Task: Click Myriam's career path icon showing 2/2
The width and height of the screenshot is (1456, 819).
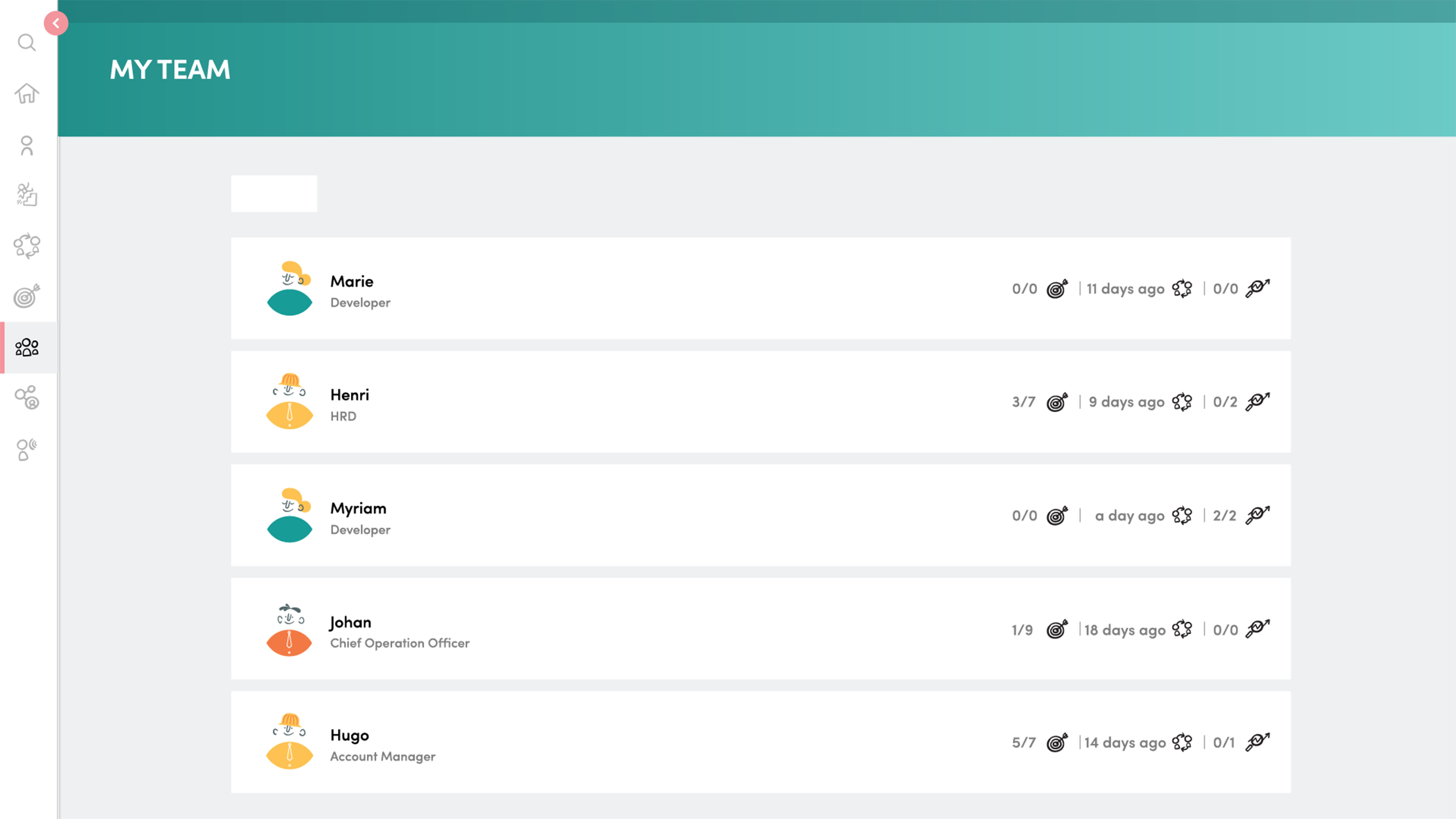Action: tap(1257, 515)
